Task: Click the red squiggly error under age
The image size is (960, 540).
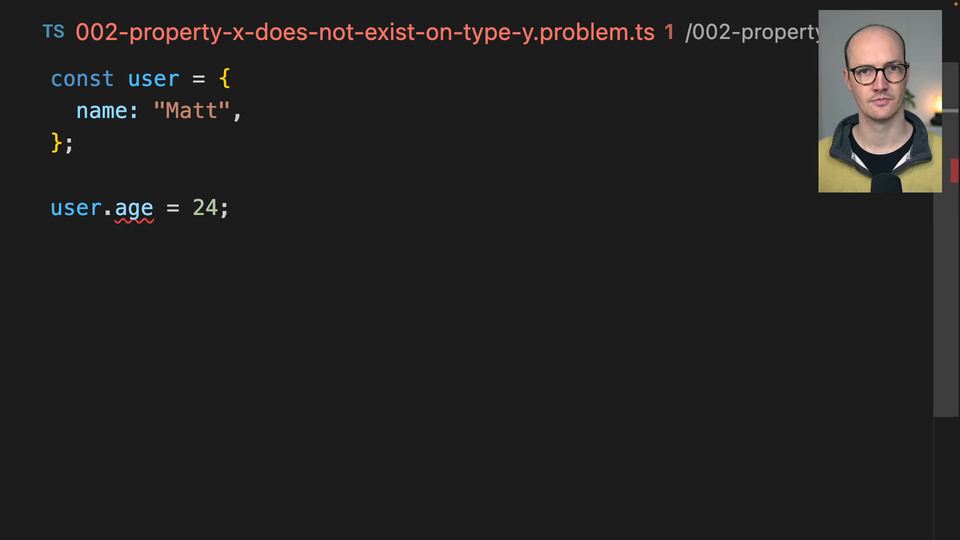Action: [x=134, y=222]
